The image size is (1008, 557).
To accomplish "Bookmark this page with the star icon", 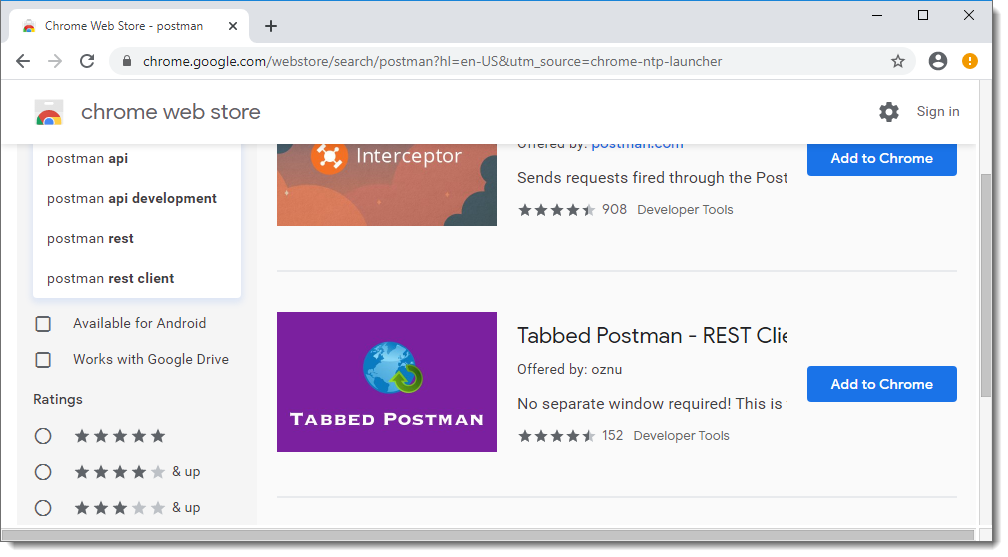I will point(897,61).
